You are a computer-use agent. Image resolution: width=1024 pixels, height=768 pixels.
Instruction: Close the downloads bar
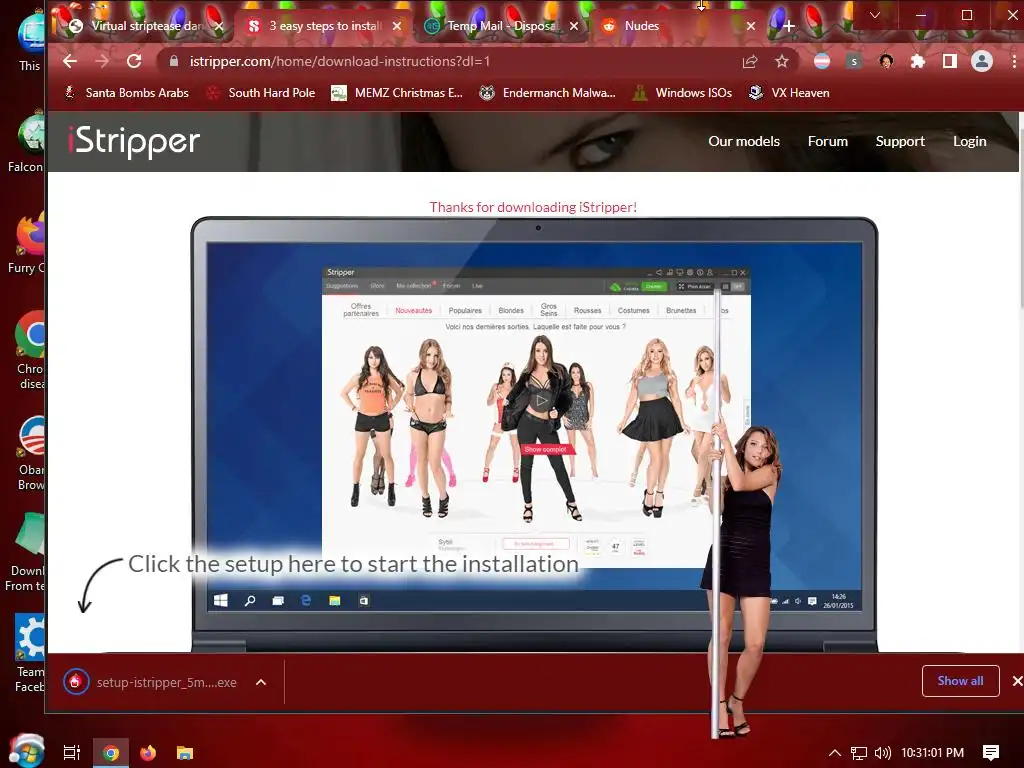click(1017, 680)
